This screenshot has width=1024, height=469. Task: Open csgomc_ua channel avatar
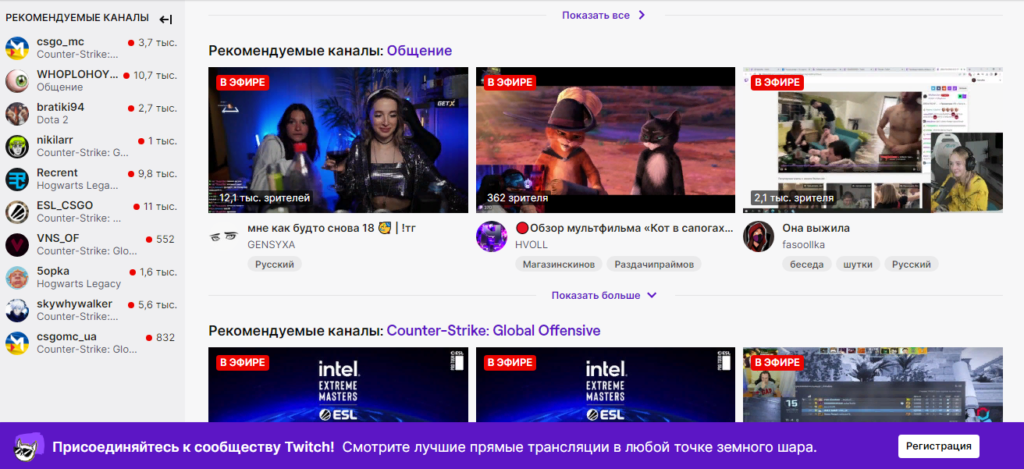point(17,343)
